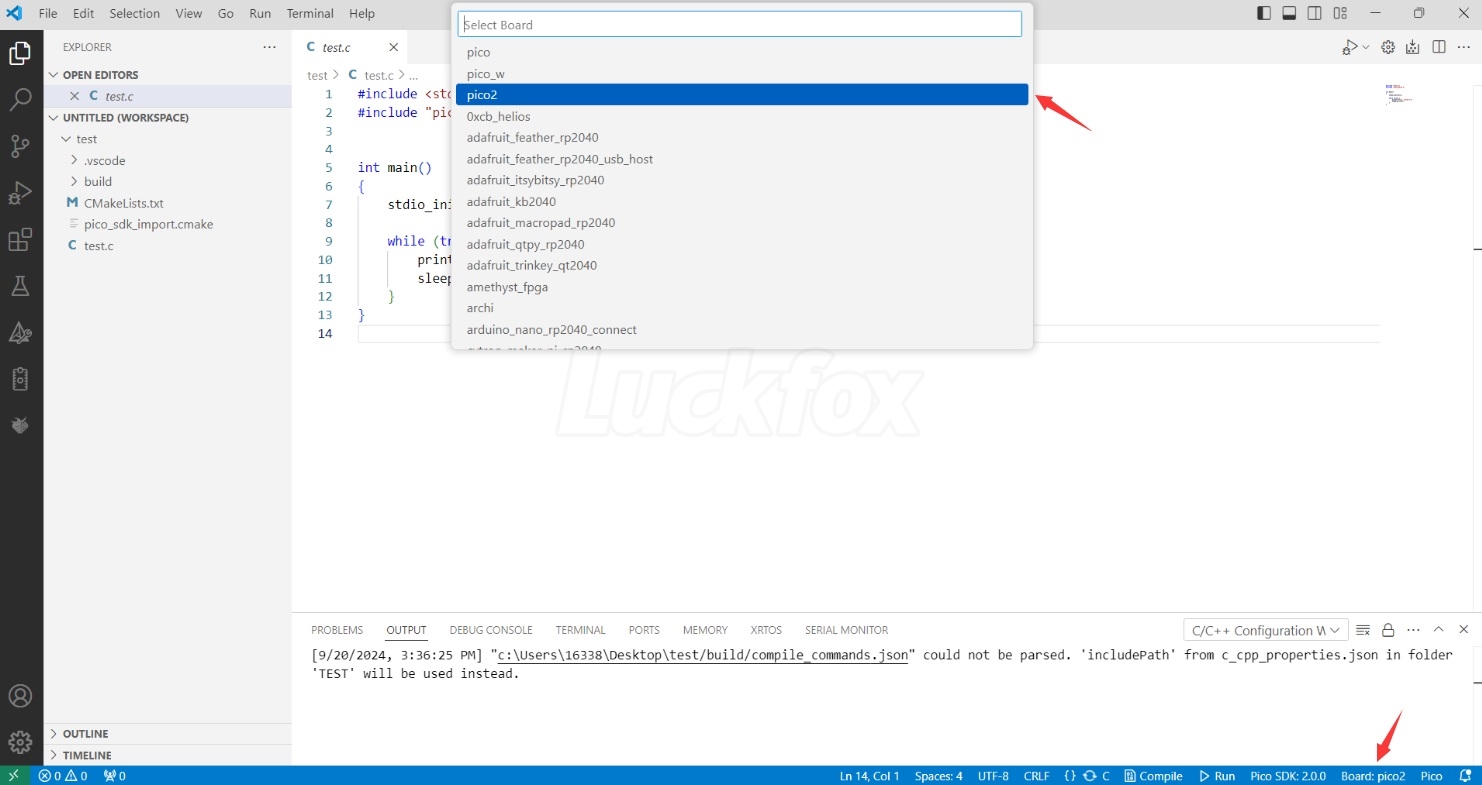
Task: Open the Terminal menu
Action: [310, 13]
